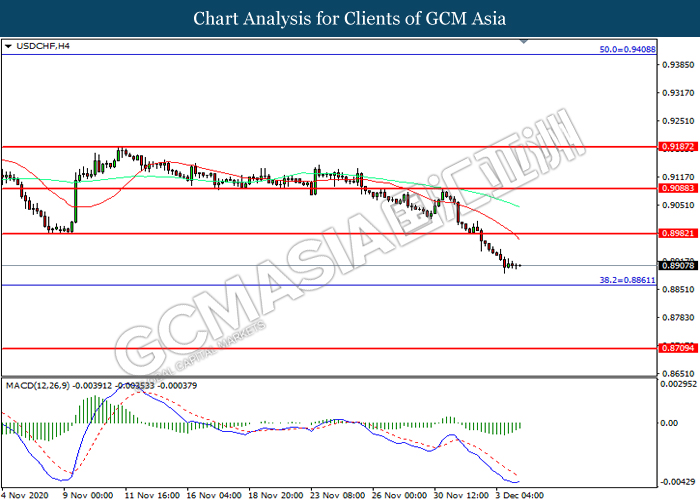Click the 0.93170 price axis label

[678, 93]
